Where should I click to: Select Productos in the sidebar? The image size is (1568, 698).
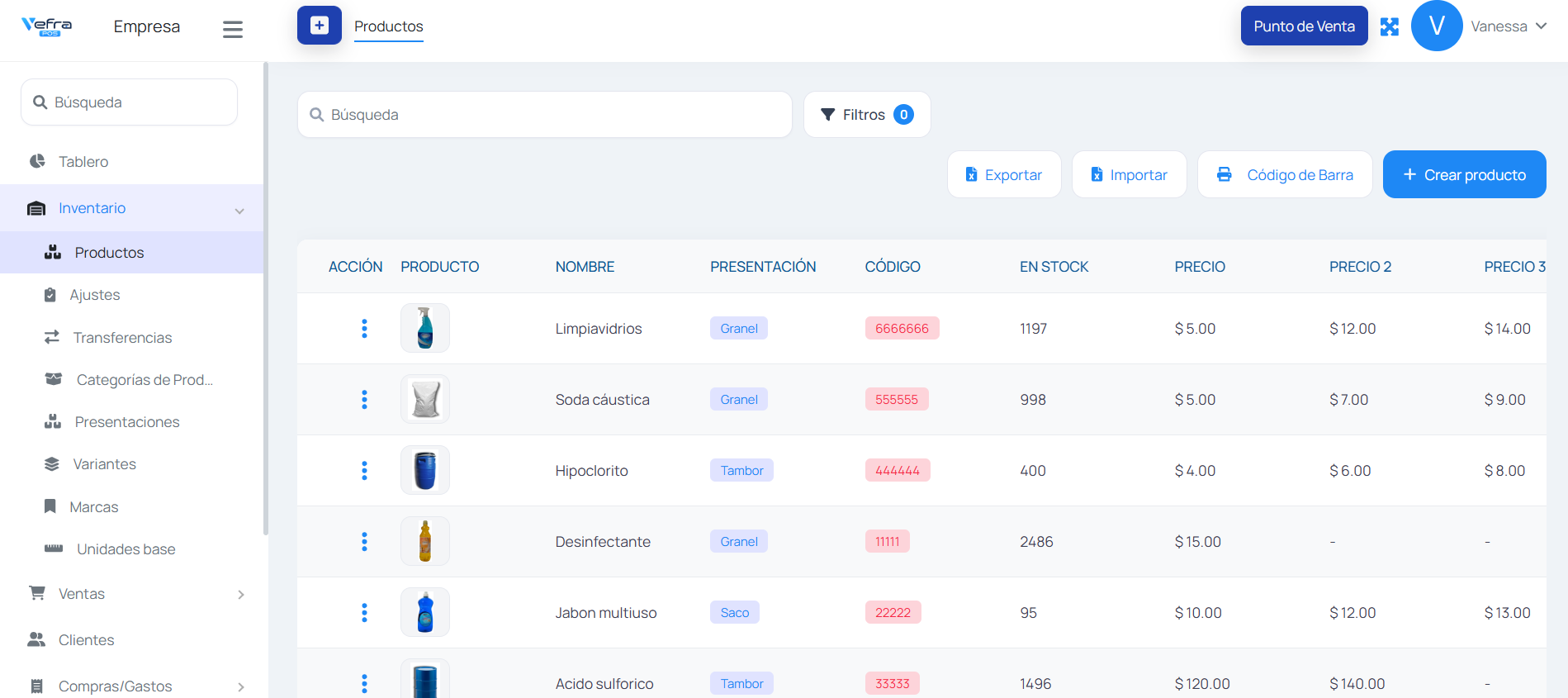click(132, 253)
